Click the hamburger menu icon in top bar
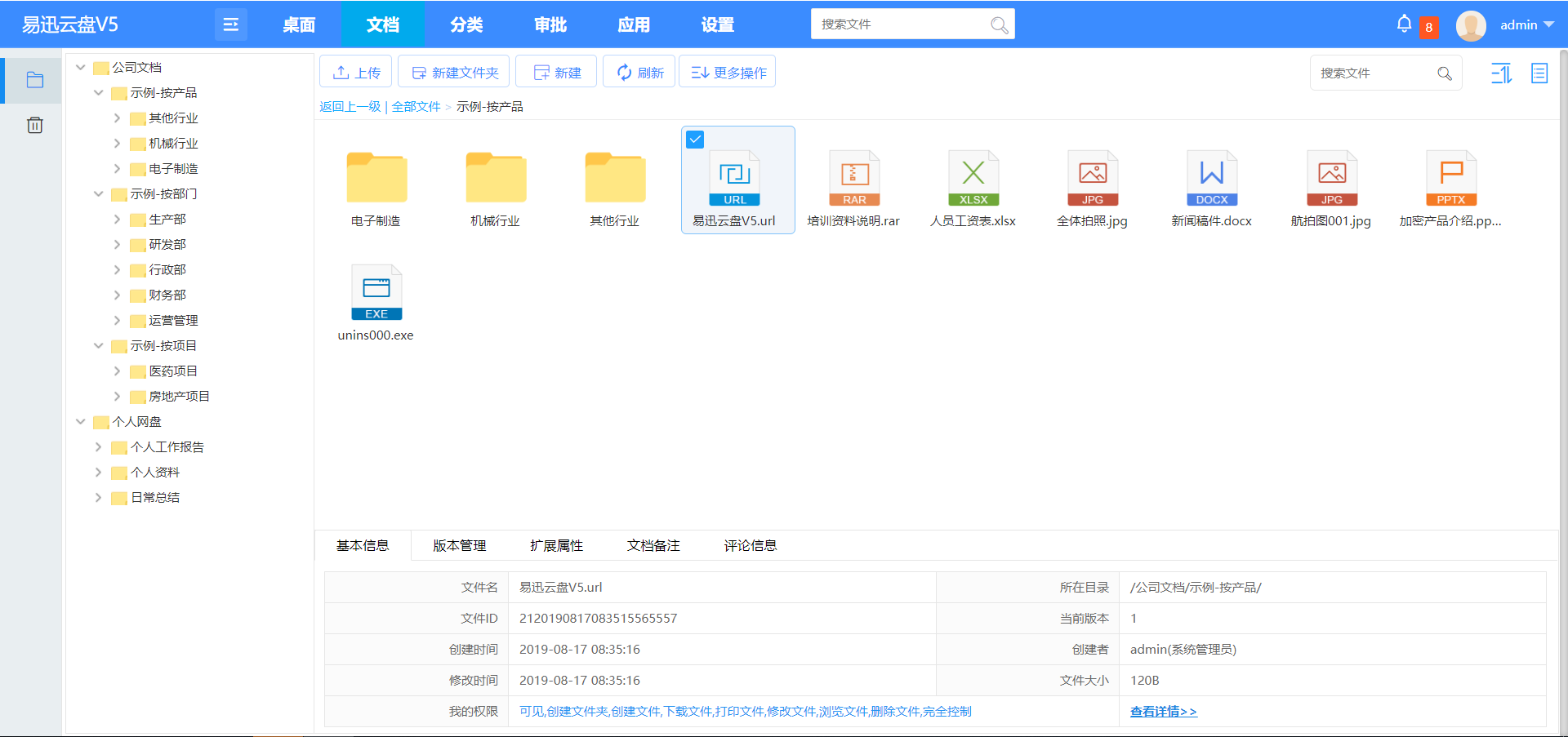The image size is (1568, 737). (x=231, y=24)
